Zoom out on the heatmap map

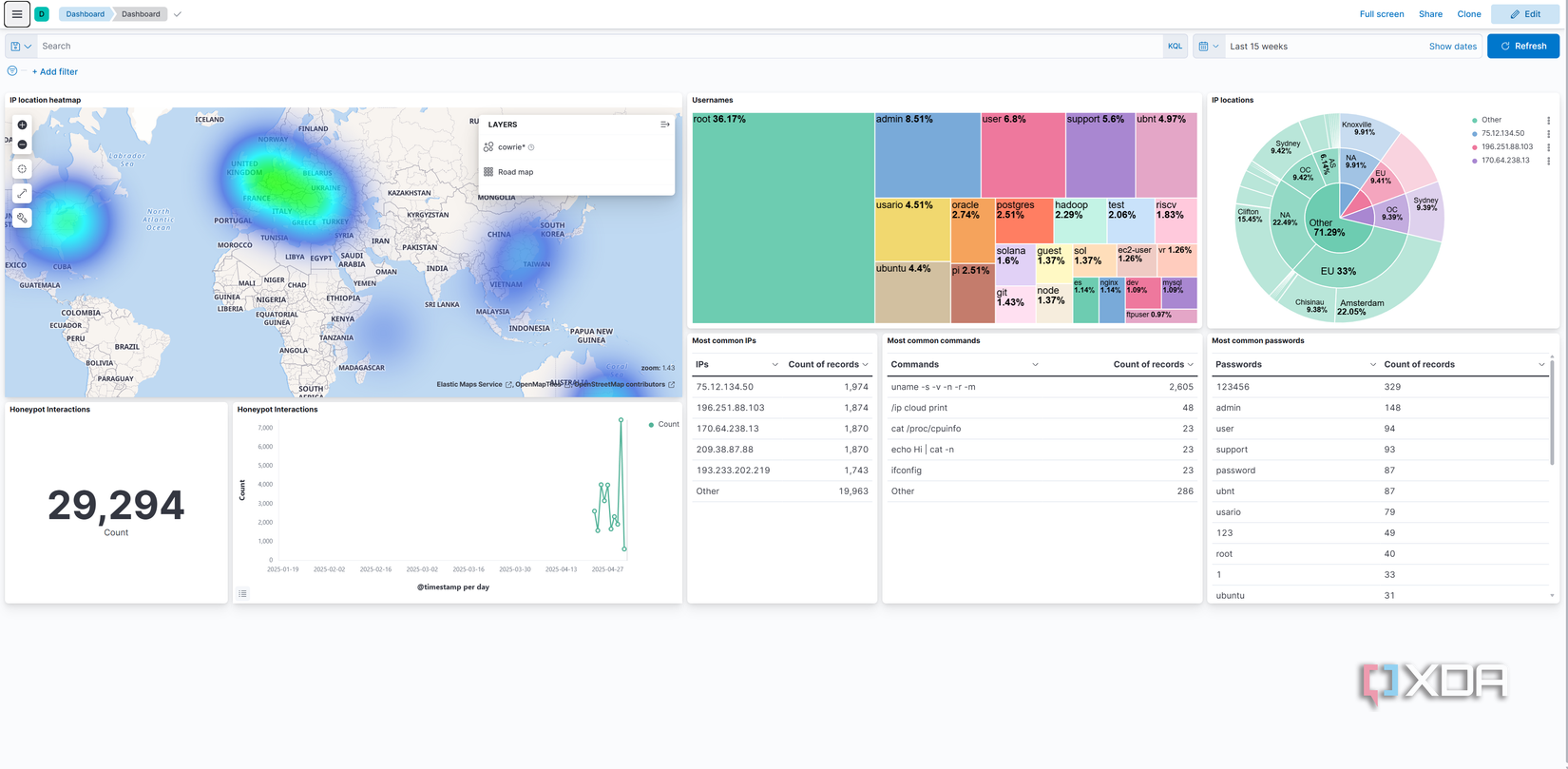pyautogui.click(x=22, y=144)
